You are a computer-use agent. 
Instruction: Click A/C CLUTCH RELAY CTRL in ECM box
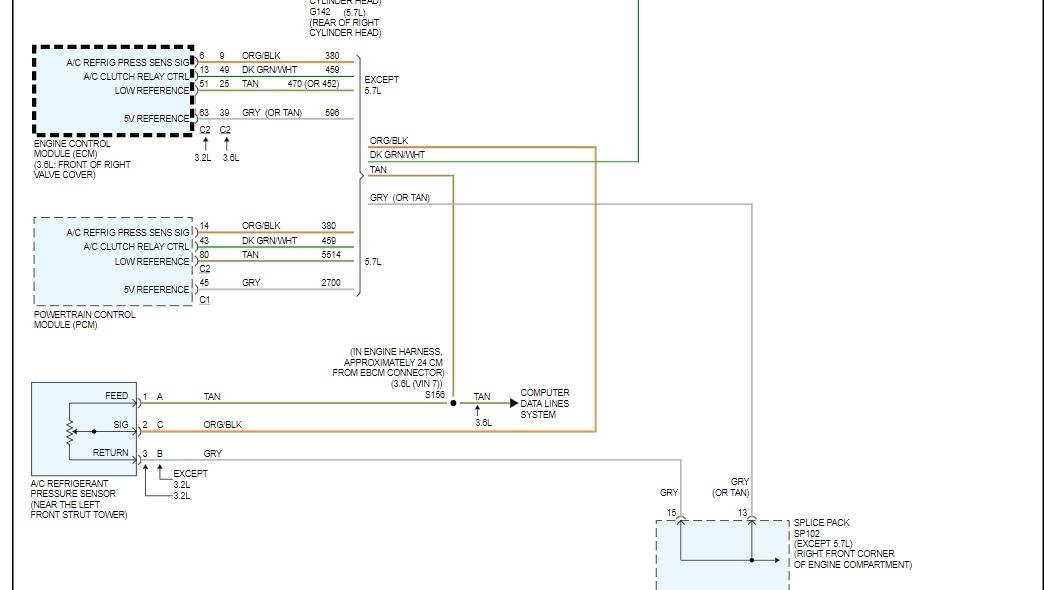tap(136, 77)
